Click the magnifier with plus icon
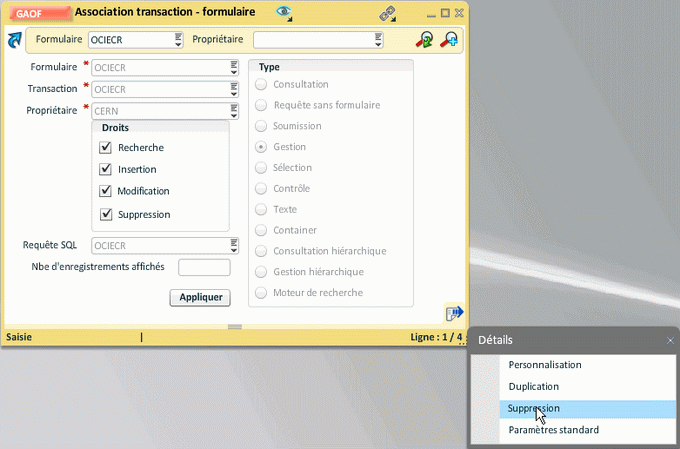 coord(449,40)
